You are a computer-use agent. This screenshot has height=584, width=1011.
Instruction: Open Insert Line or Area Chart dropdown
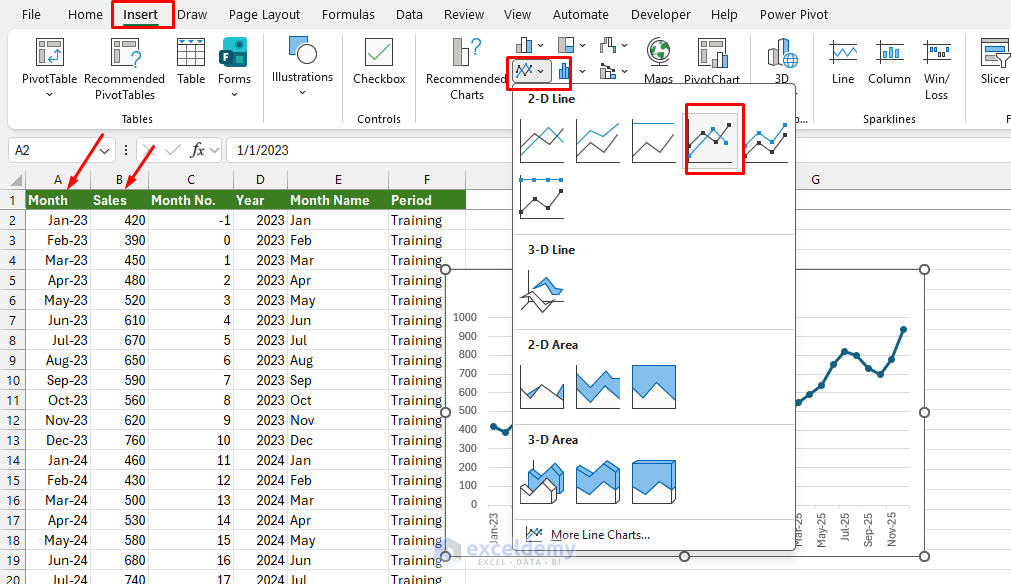click(531, 71)
